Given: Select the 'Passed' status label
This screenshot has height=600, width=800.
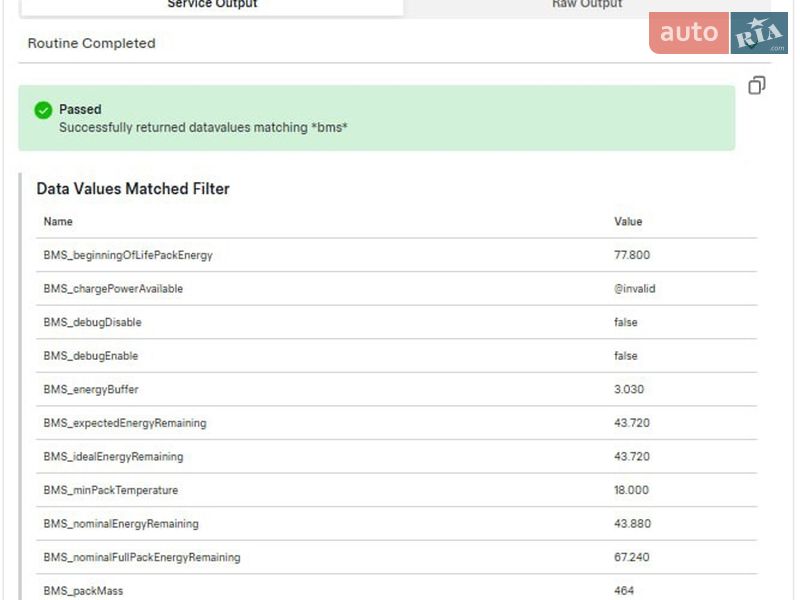Looking at the screenshot, I should [80, 109].
